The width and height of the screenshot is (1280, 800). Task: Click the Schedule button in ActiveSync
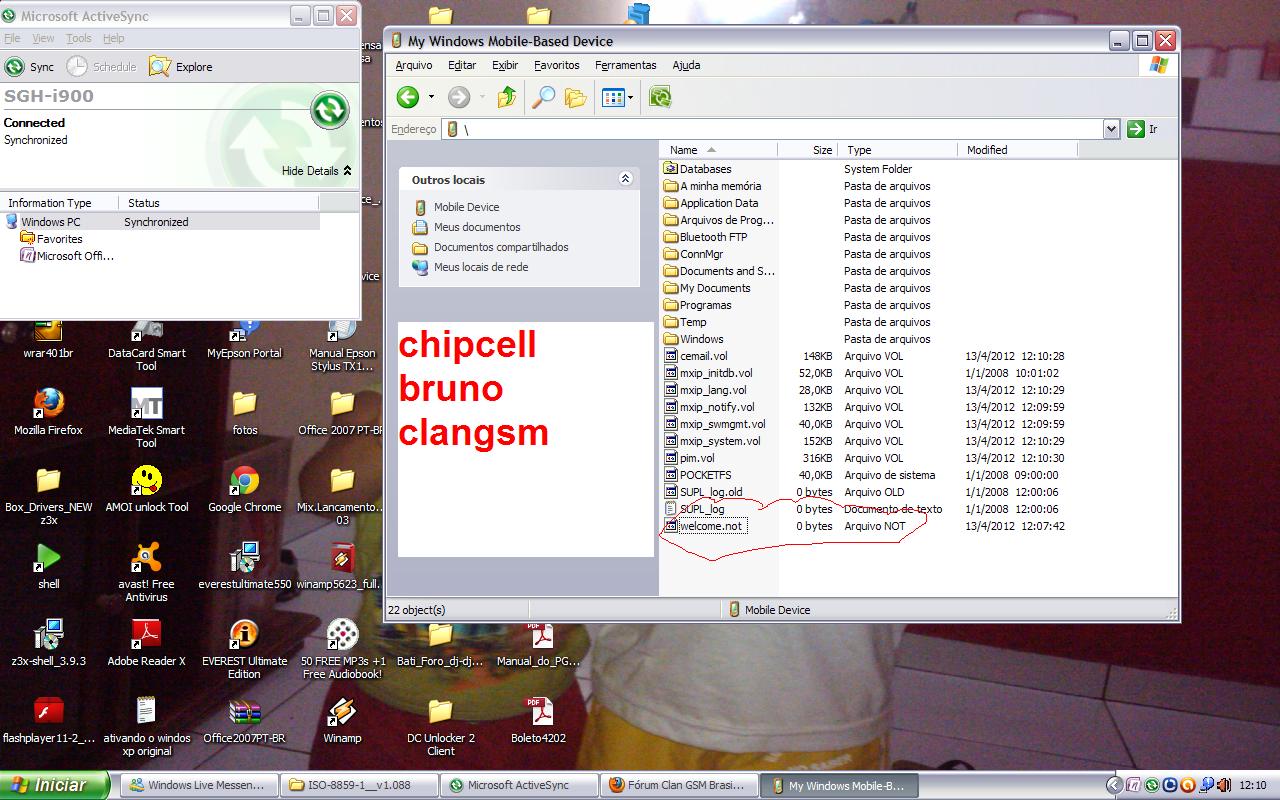pos(101,67)
